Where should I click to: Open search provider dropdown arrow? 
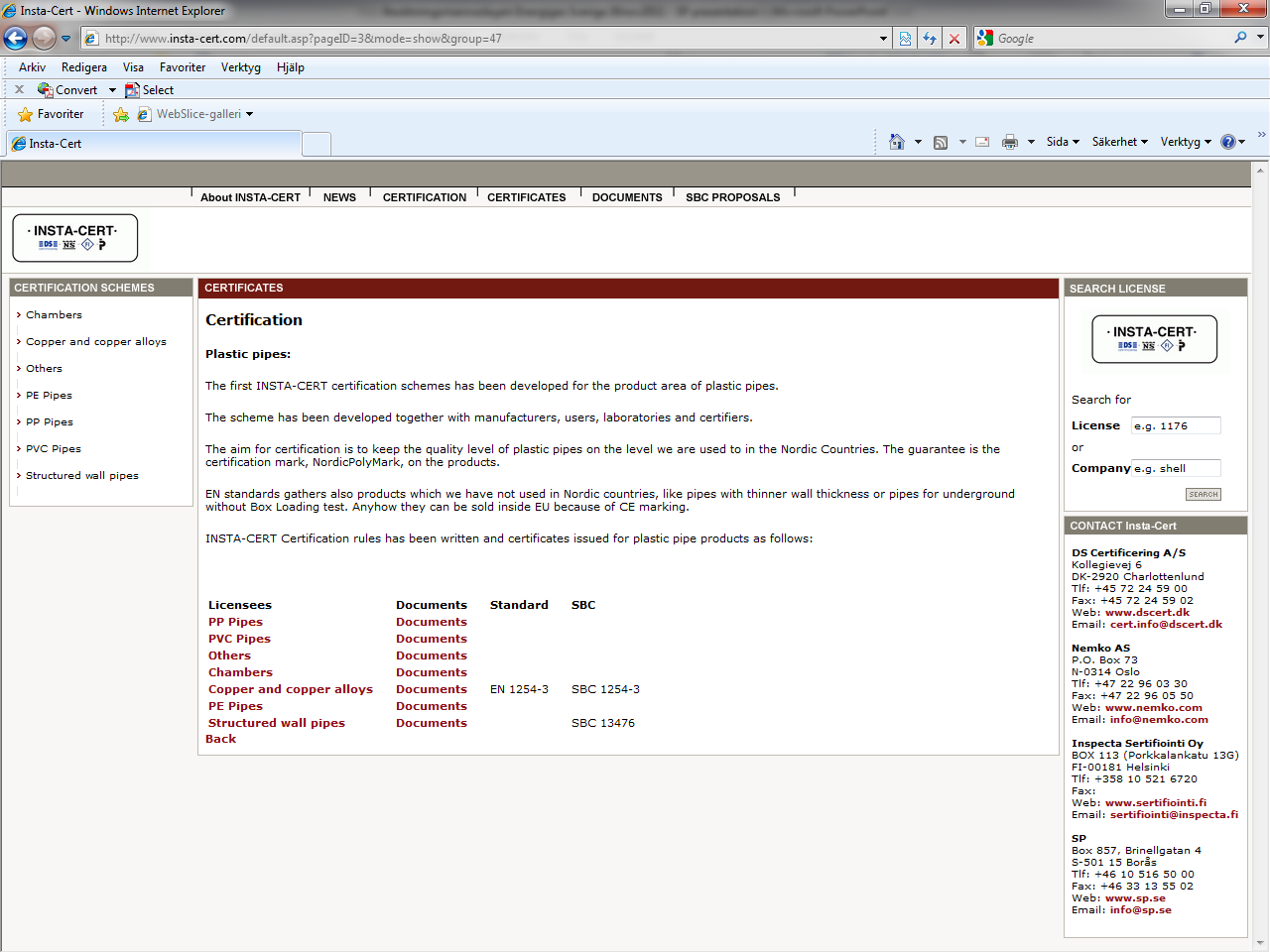(x=1261, y=38)
